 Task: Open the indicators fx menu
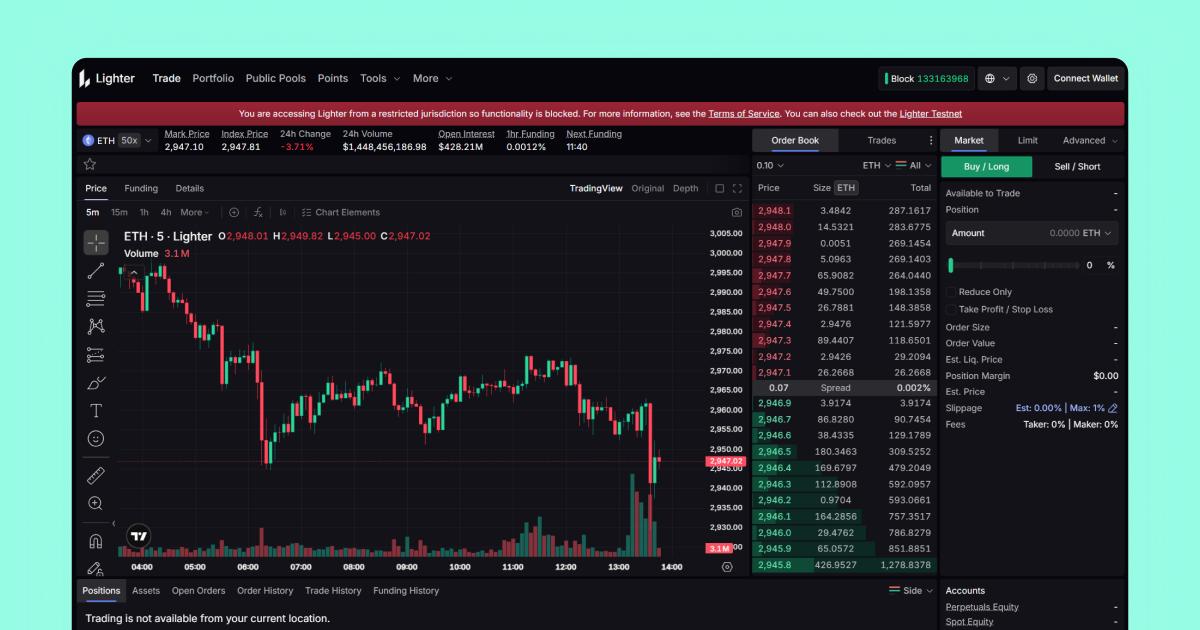258,212
